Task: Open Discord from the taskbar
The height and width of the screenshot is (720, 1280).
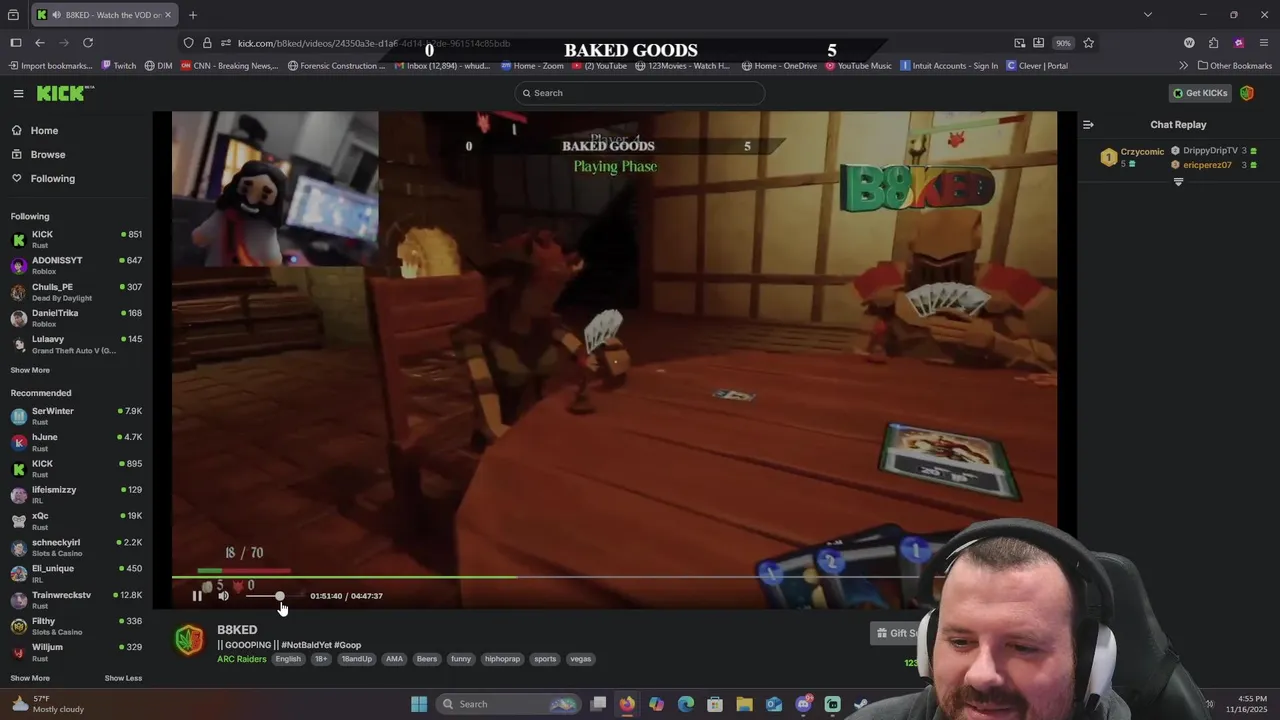Action: 803,704
